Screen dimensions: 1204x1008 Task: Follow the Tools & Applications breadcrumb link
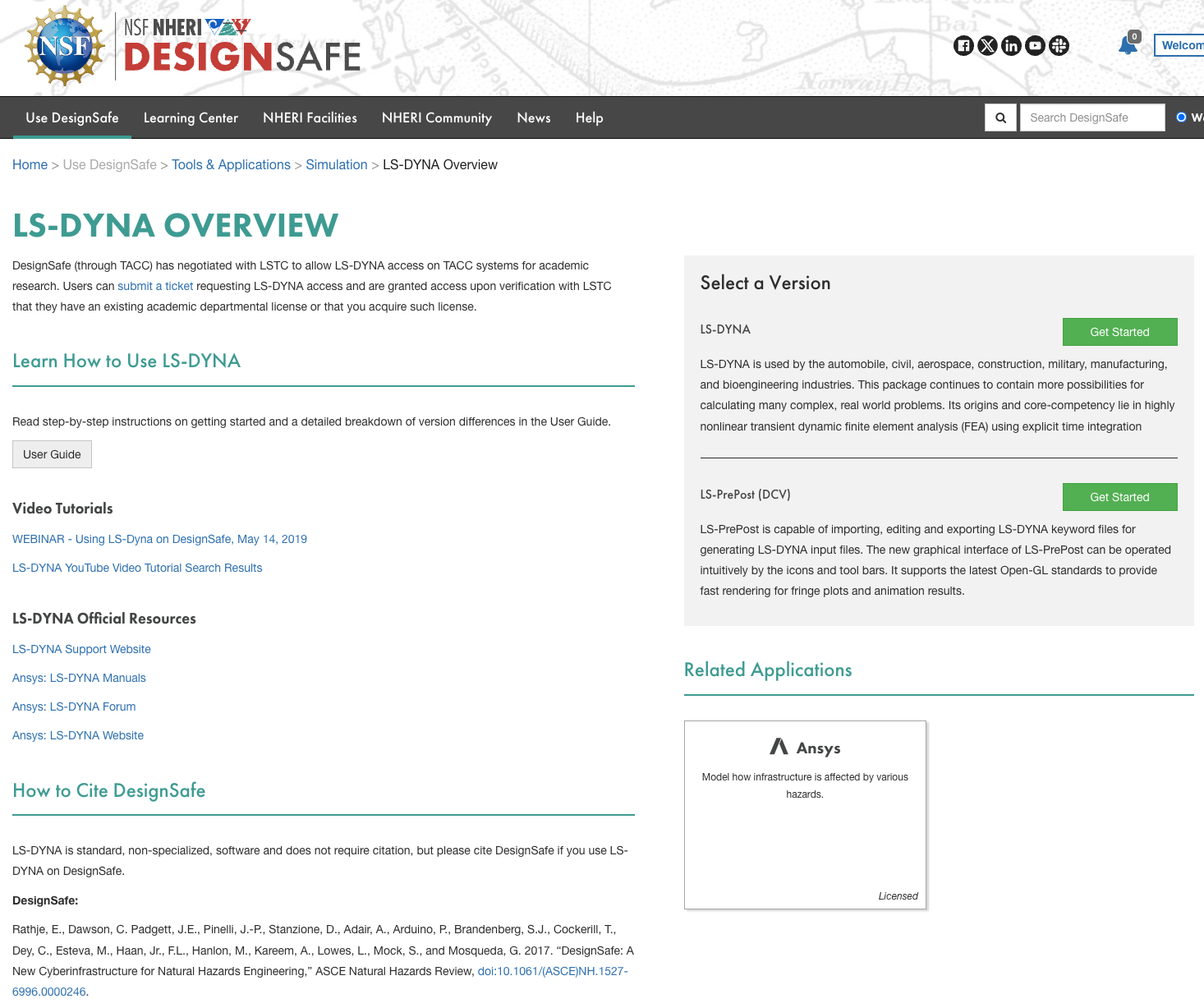click(231, 164)
